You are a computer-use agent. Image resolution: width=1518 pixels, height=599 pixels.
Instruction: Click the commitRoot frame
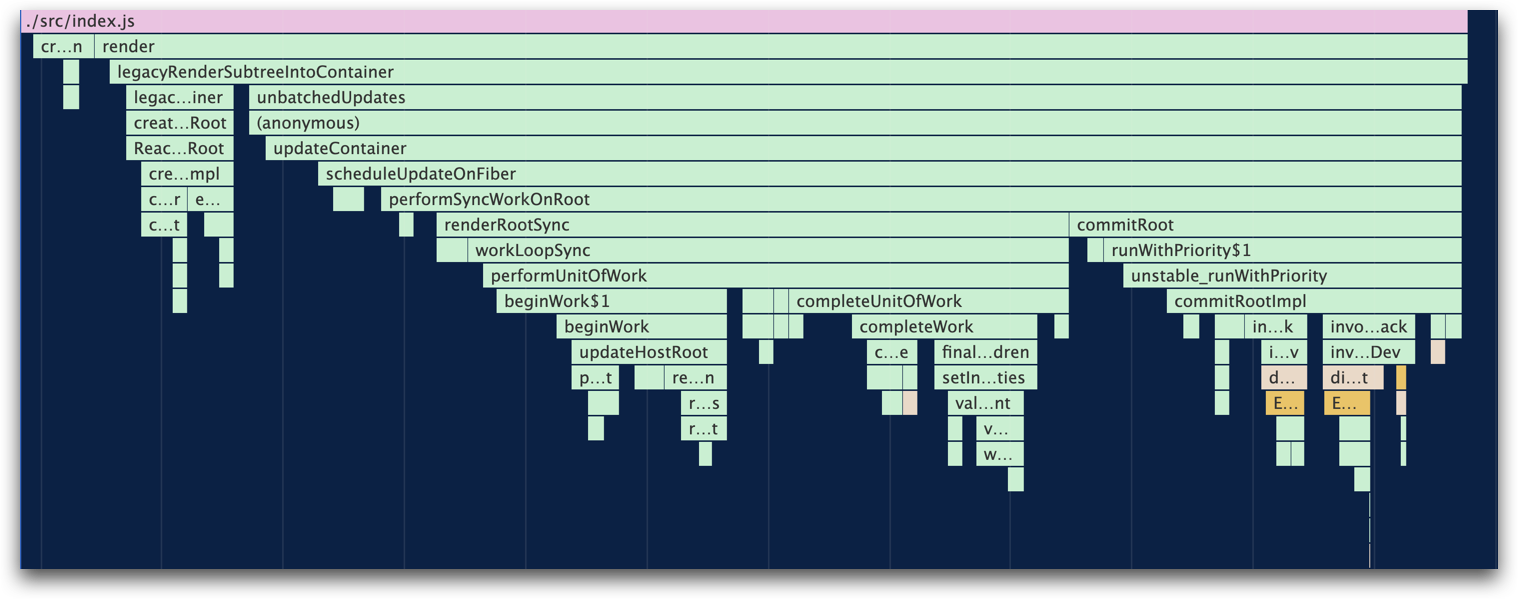coord(1265,225)
